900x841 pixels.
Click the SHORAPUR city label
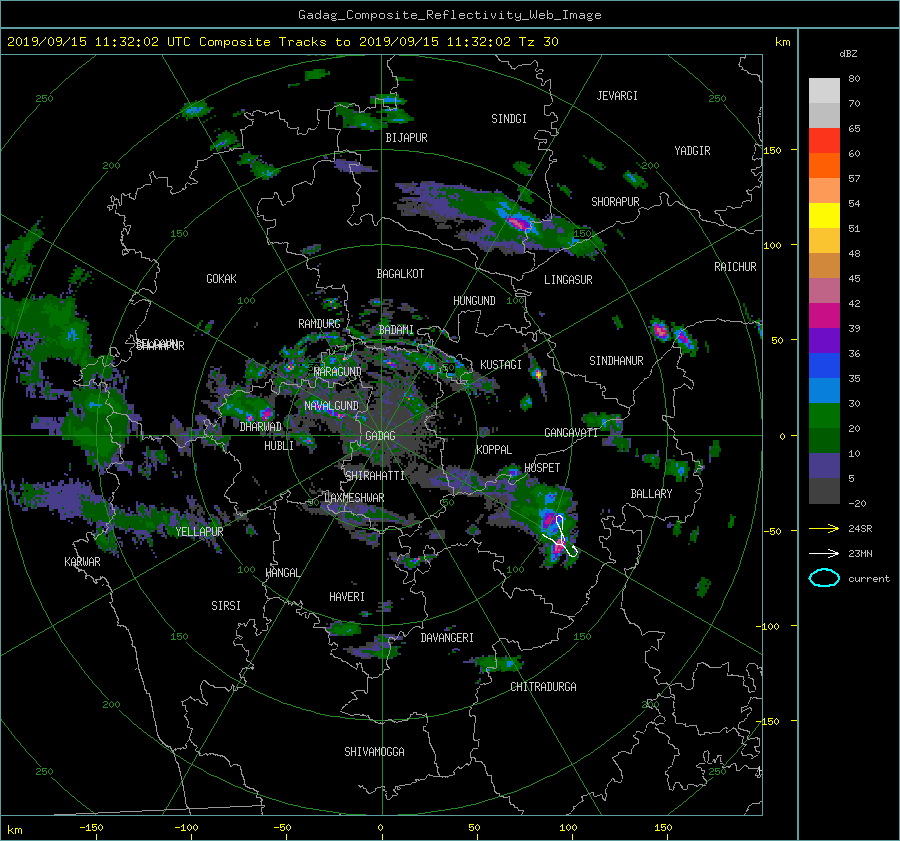click(x=615, y=202)
